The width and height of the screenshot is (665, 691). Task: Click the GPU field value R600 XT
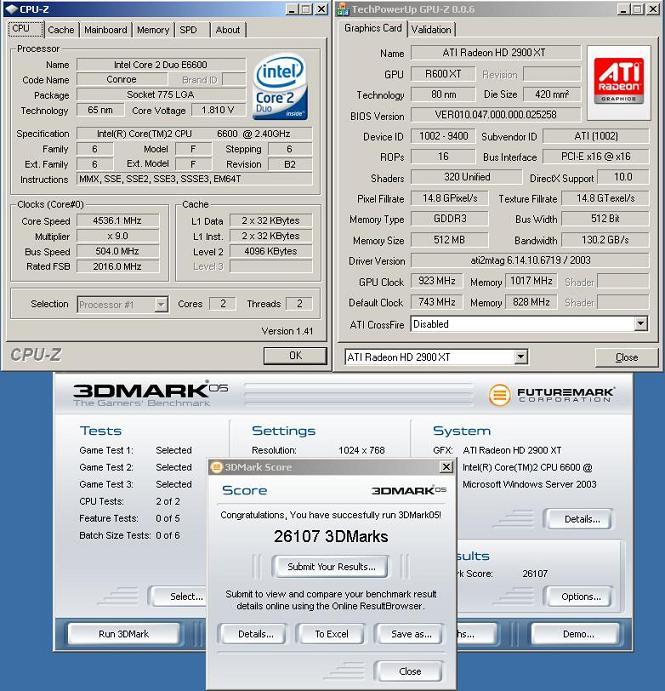pyautogui.click(x=443, y=74)
